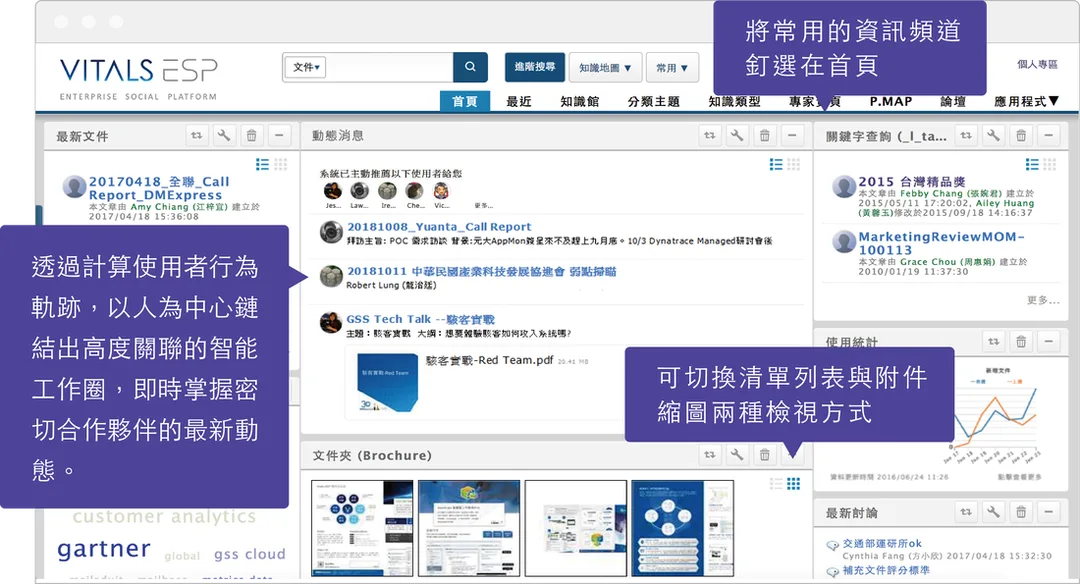This screenshot has height=584, width=1080.
Task: Remove 動態消息 panel via trash icon
Action: [765, 136]
